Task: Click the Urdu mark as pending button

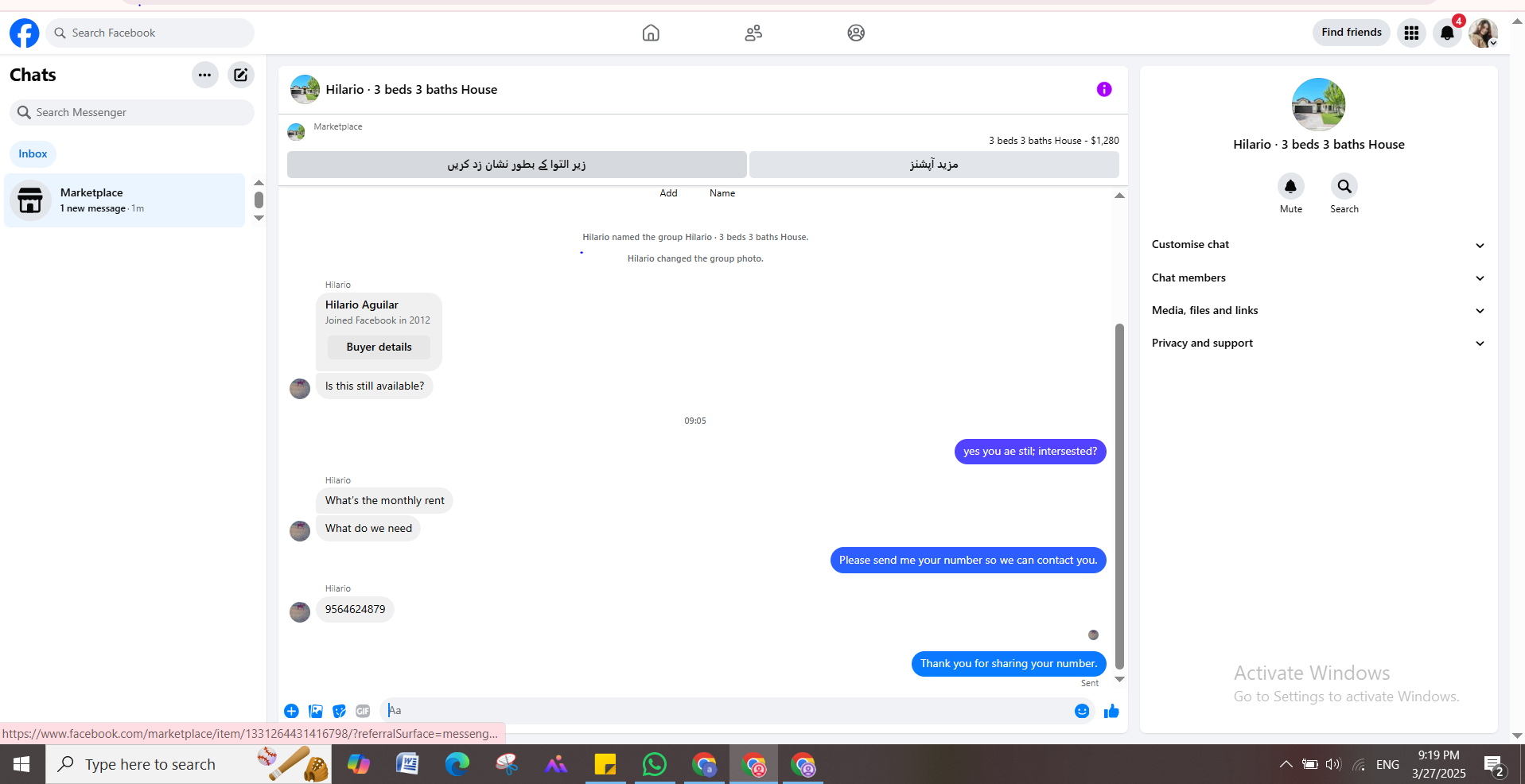Action: pyautogui.click(x=516, y=165)
